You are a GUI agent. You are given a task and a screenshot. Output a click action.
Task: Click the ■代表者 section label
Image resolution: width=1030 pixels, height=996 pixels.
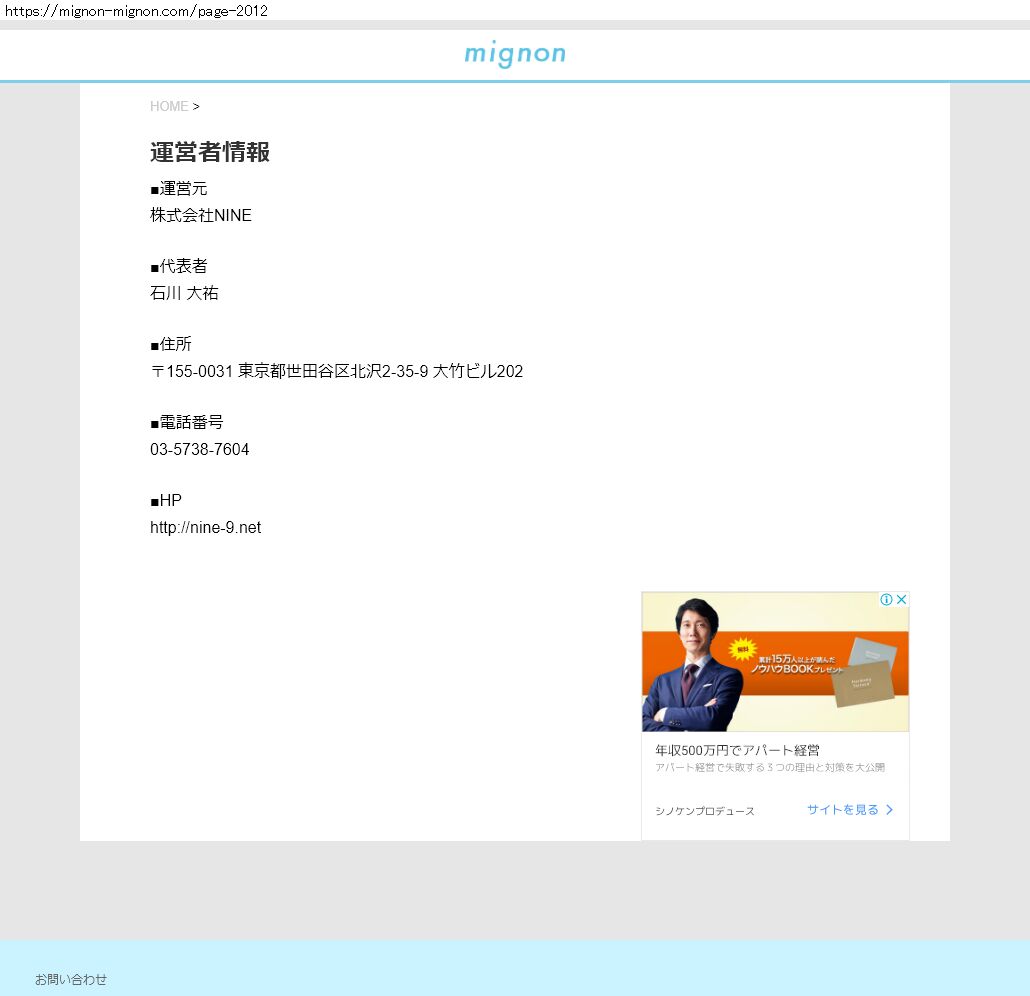point(179,266)
